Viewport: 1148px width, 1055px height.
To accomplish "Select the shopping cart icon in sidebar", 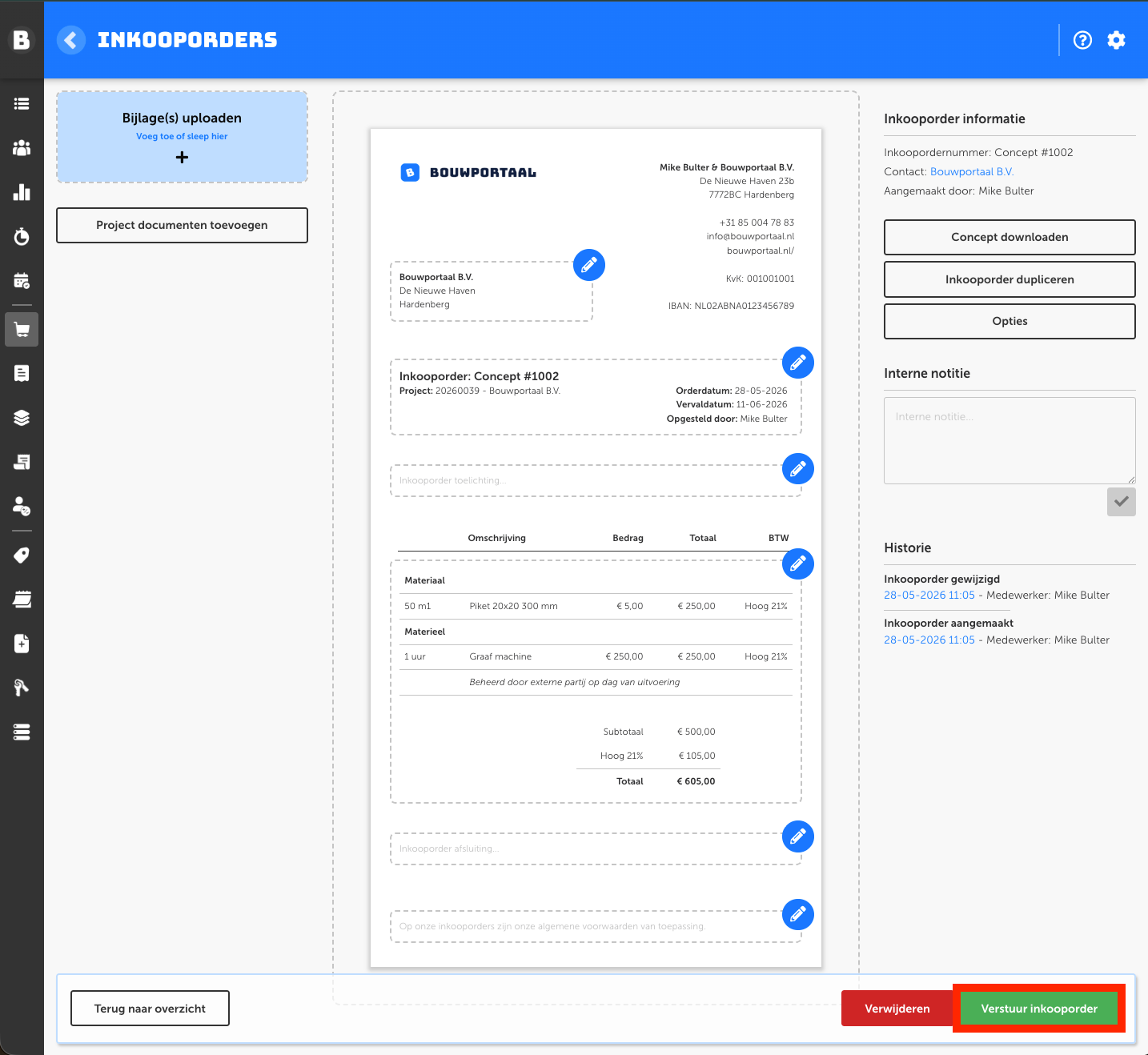I will (22, 330).
